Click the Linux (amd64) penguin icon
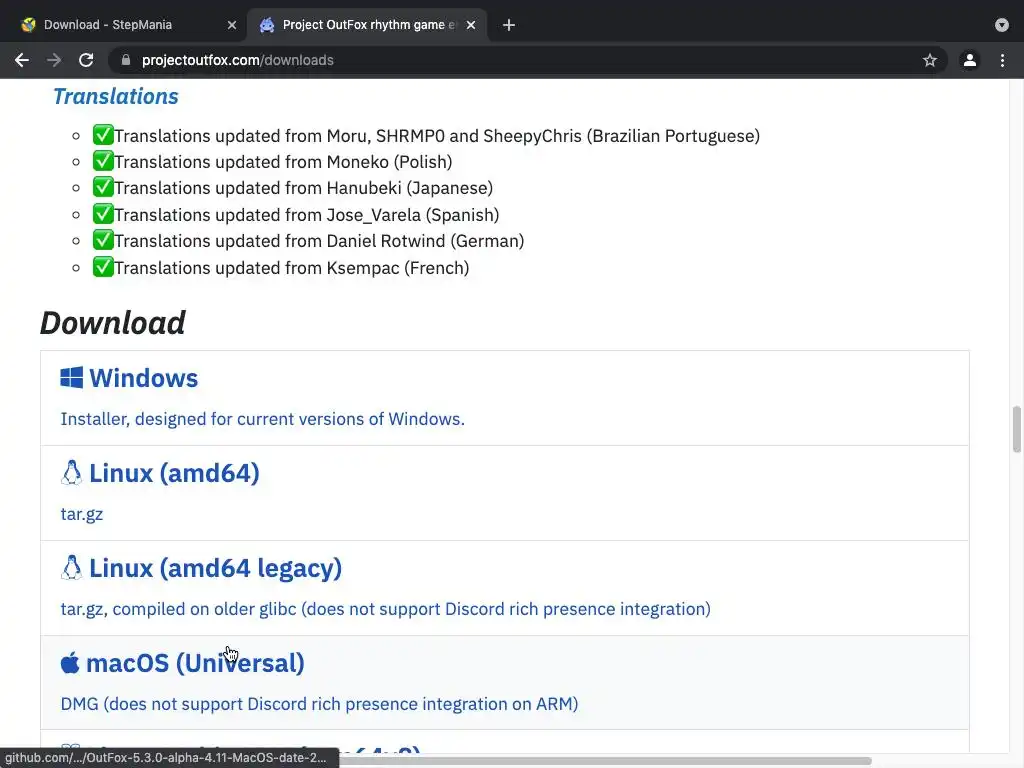Image resolution: width=1024 pixels, height=768 pixels. [x=71, y=473]
